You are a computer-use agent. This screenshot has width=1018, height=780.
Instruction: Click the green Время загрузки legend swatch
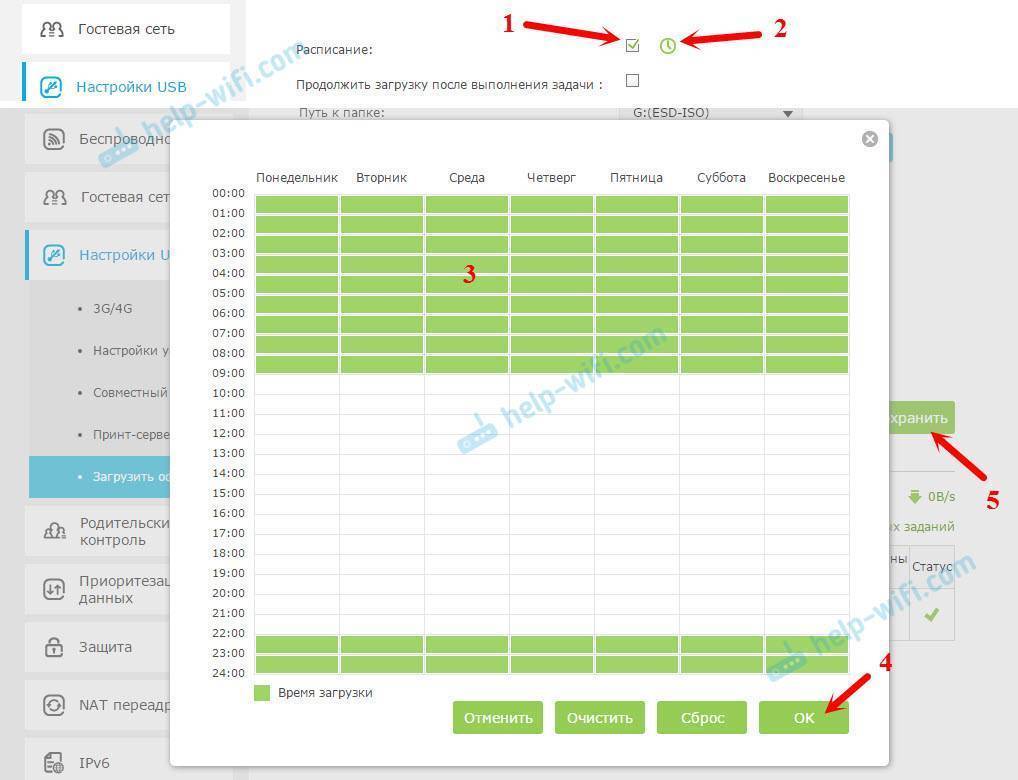[262, 693]
